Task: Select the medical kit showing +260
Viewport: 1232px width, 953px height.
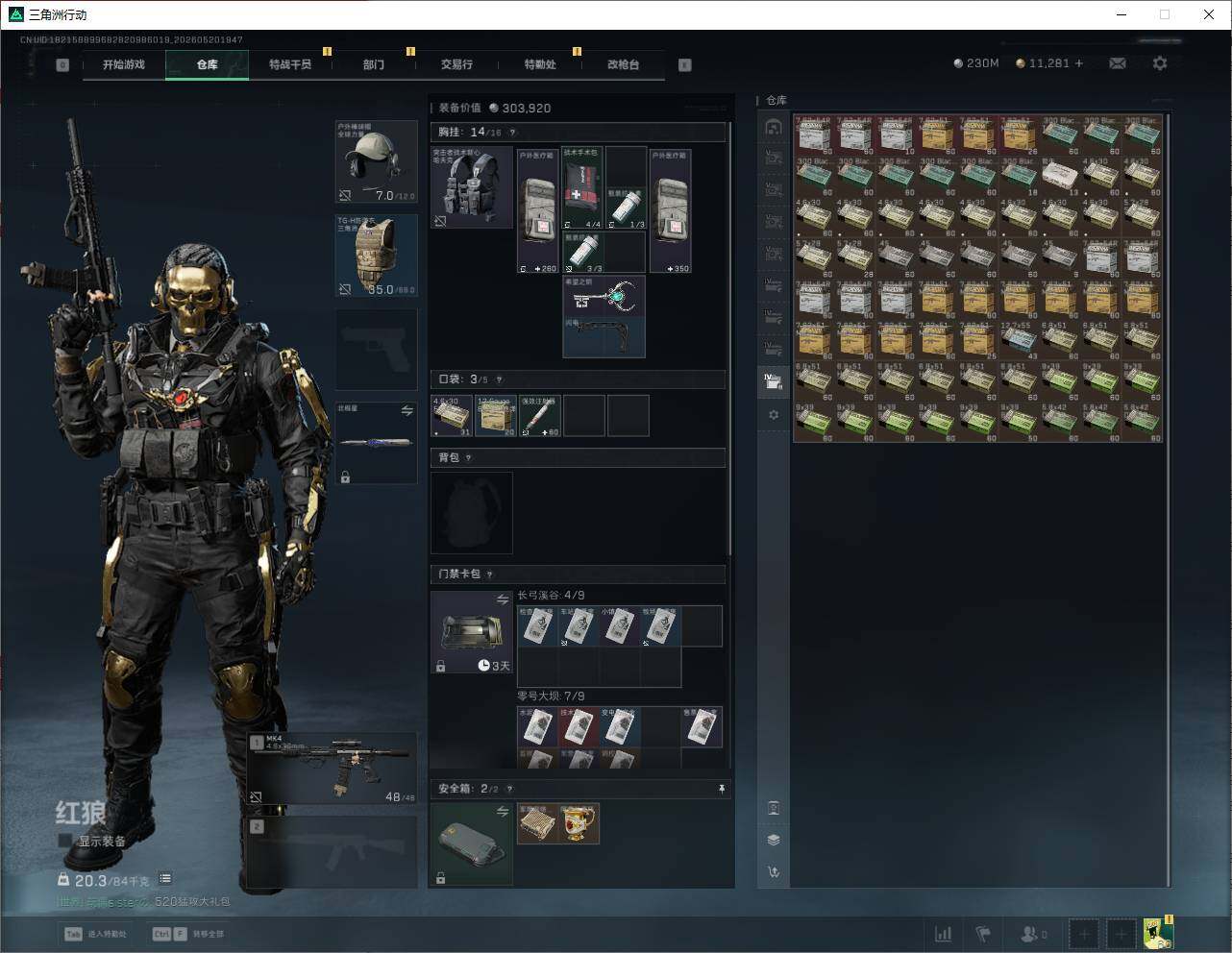Action: (x=537, y=210)
